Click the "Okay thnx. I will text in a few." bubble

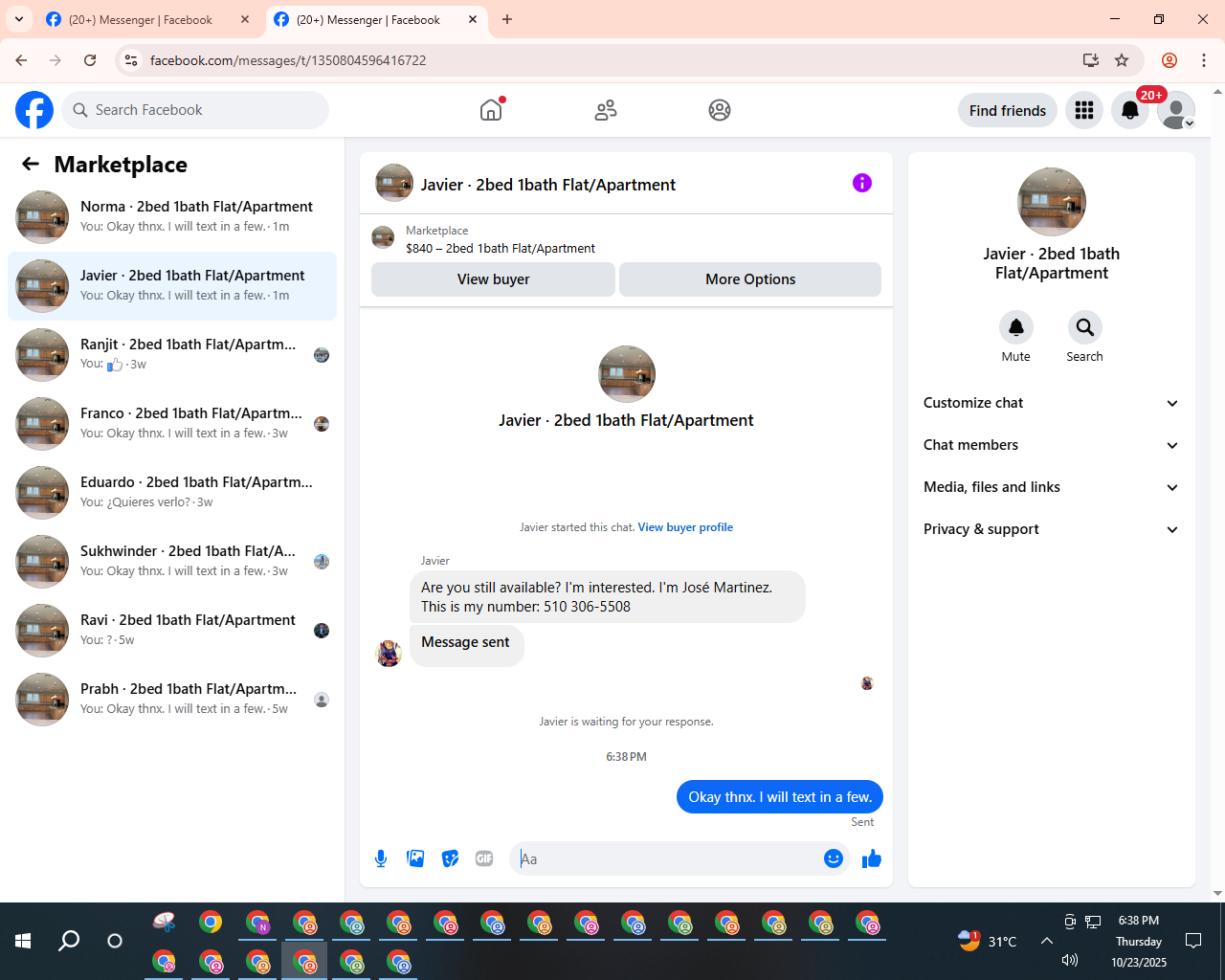click(x=780, y=797)
